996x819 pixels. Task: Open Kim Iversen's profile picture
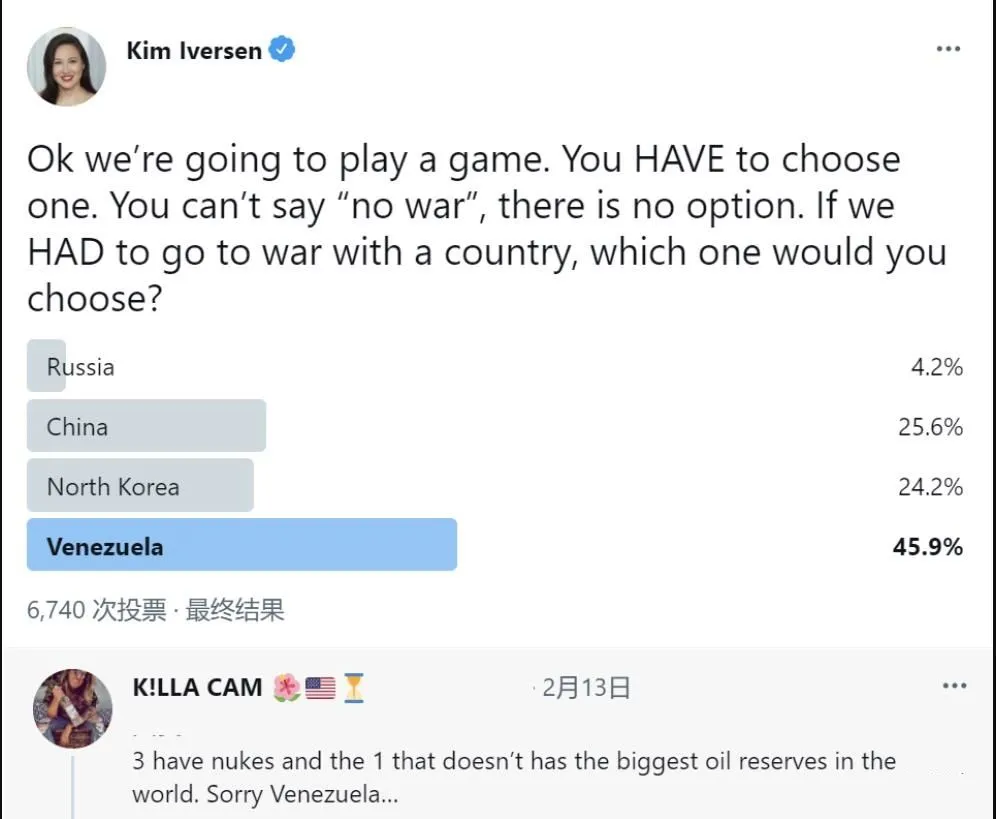click(67, 67)
